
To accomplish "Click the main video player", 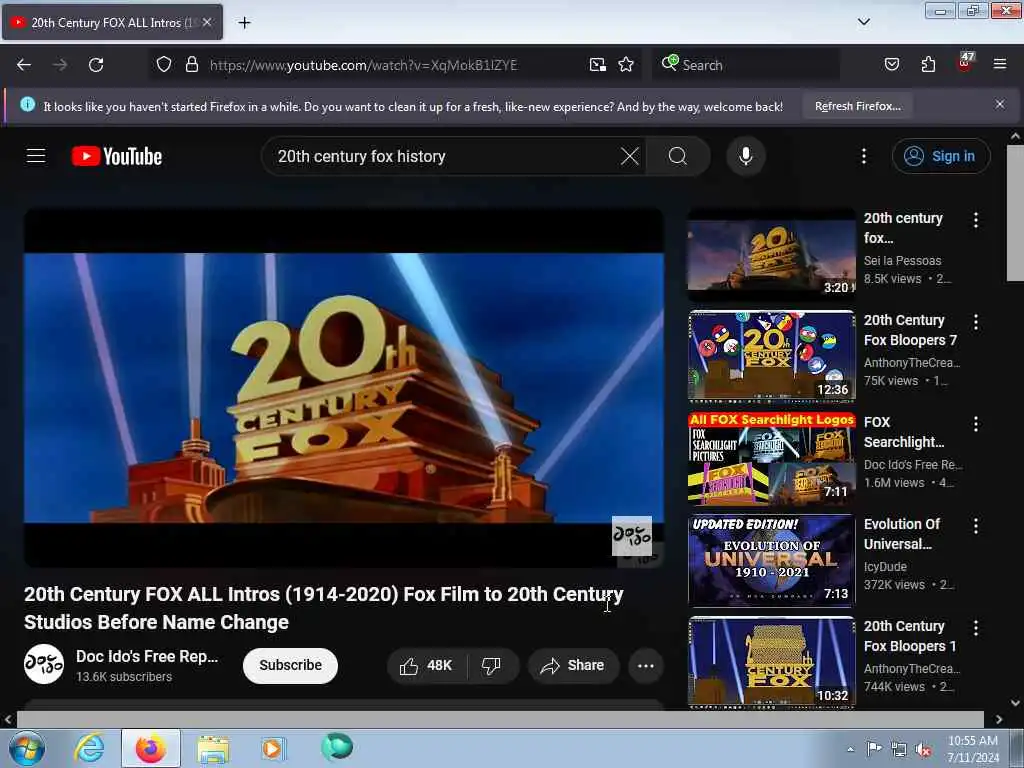I will (344, 388).
